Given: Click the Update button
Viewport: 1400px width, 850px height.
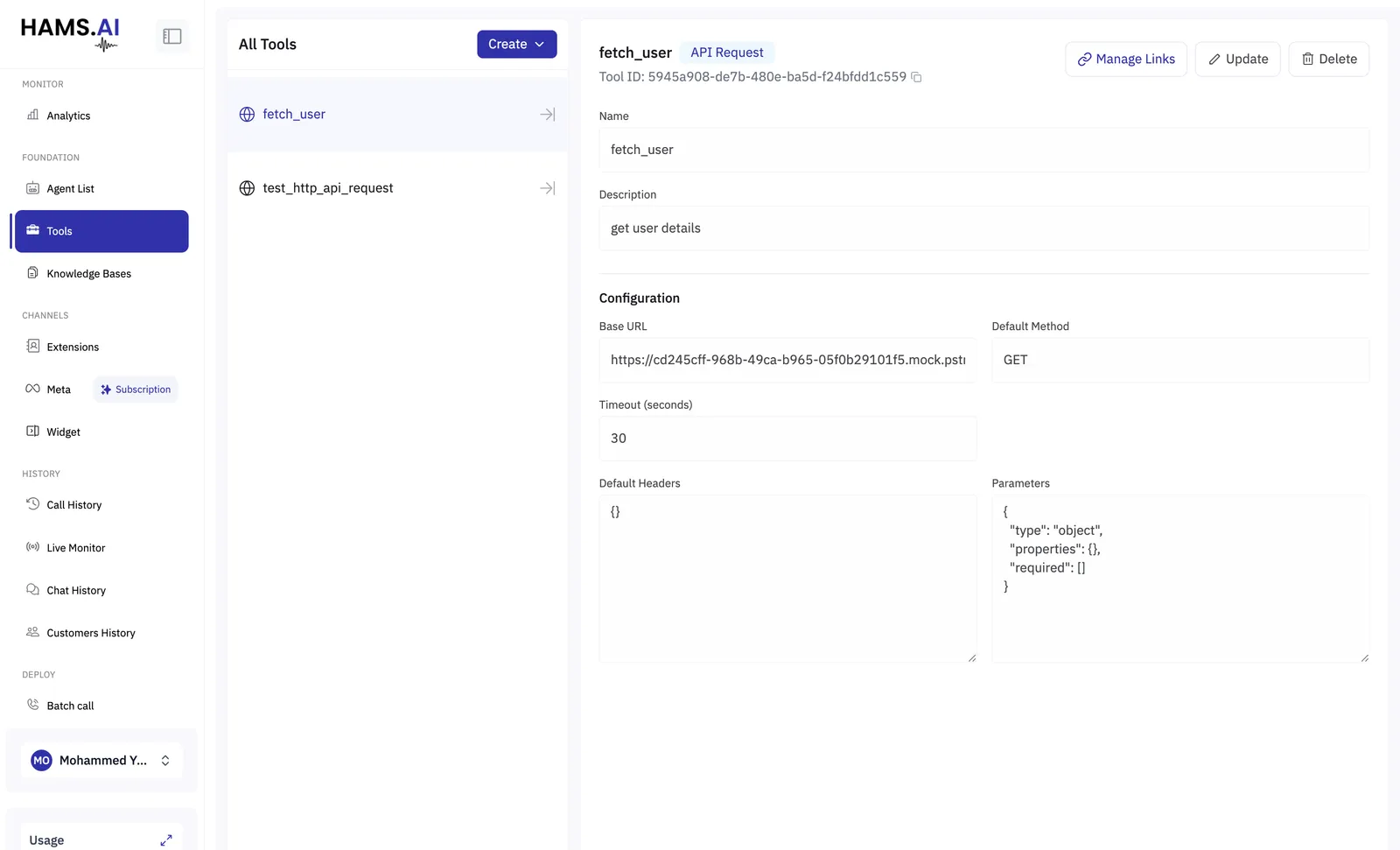Looking at the screenshot, I should click(x=1238, y=60).
